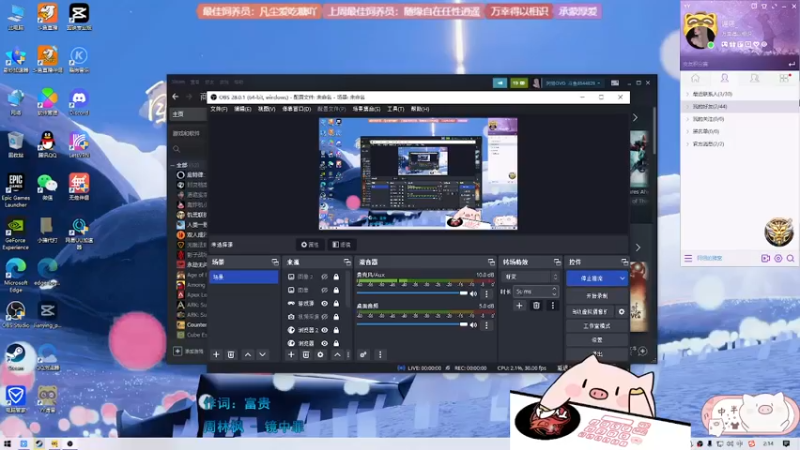Remove selected scene using the Scenes dock trash icon
800x450 pixels.
coord(231,355)
